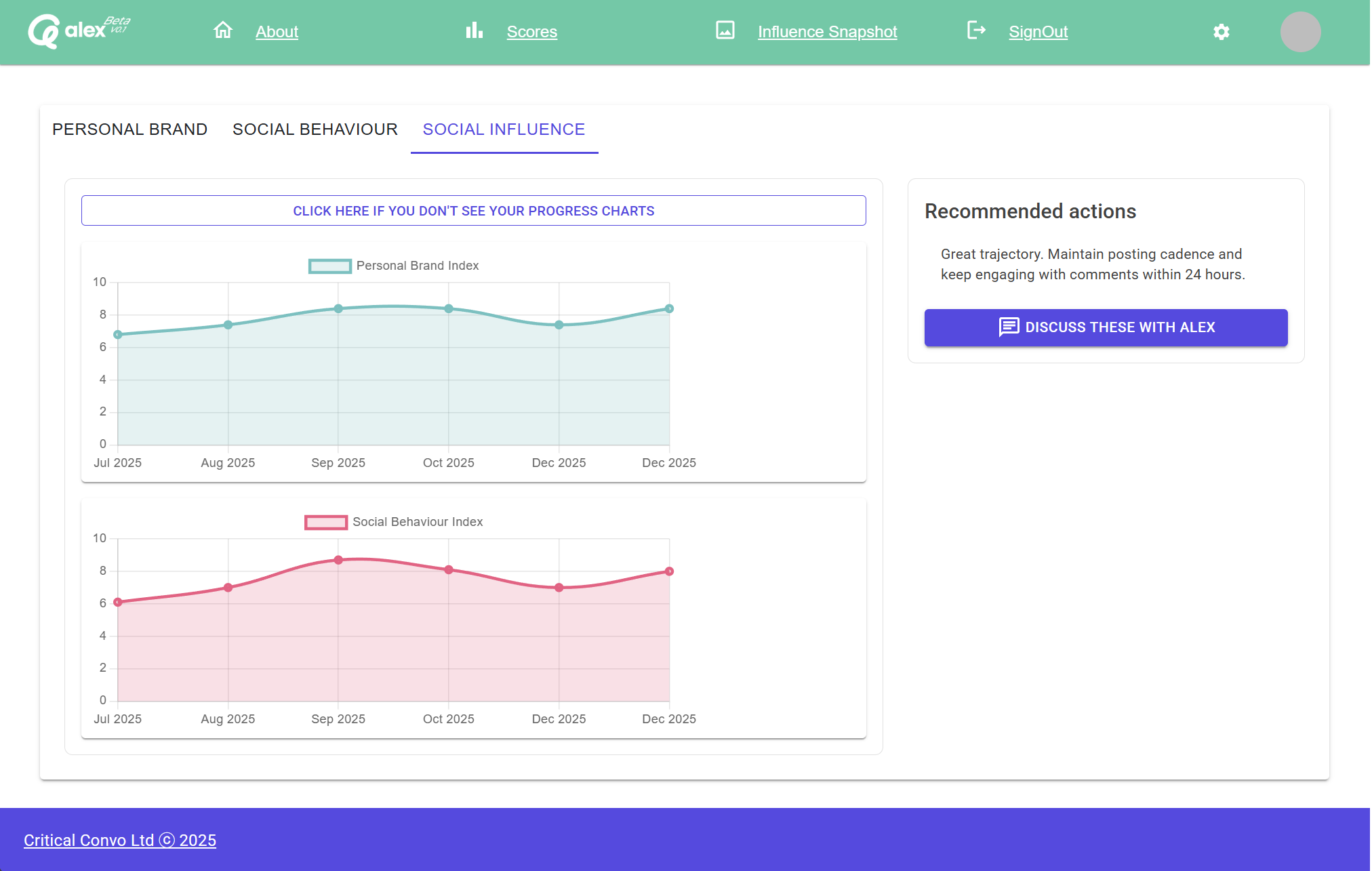Follow the Critical Convo Ltd footer link
This screenshot has height=871, width=1372.
click(x=120, y=840)
